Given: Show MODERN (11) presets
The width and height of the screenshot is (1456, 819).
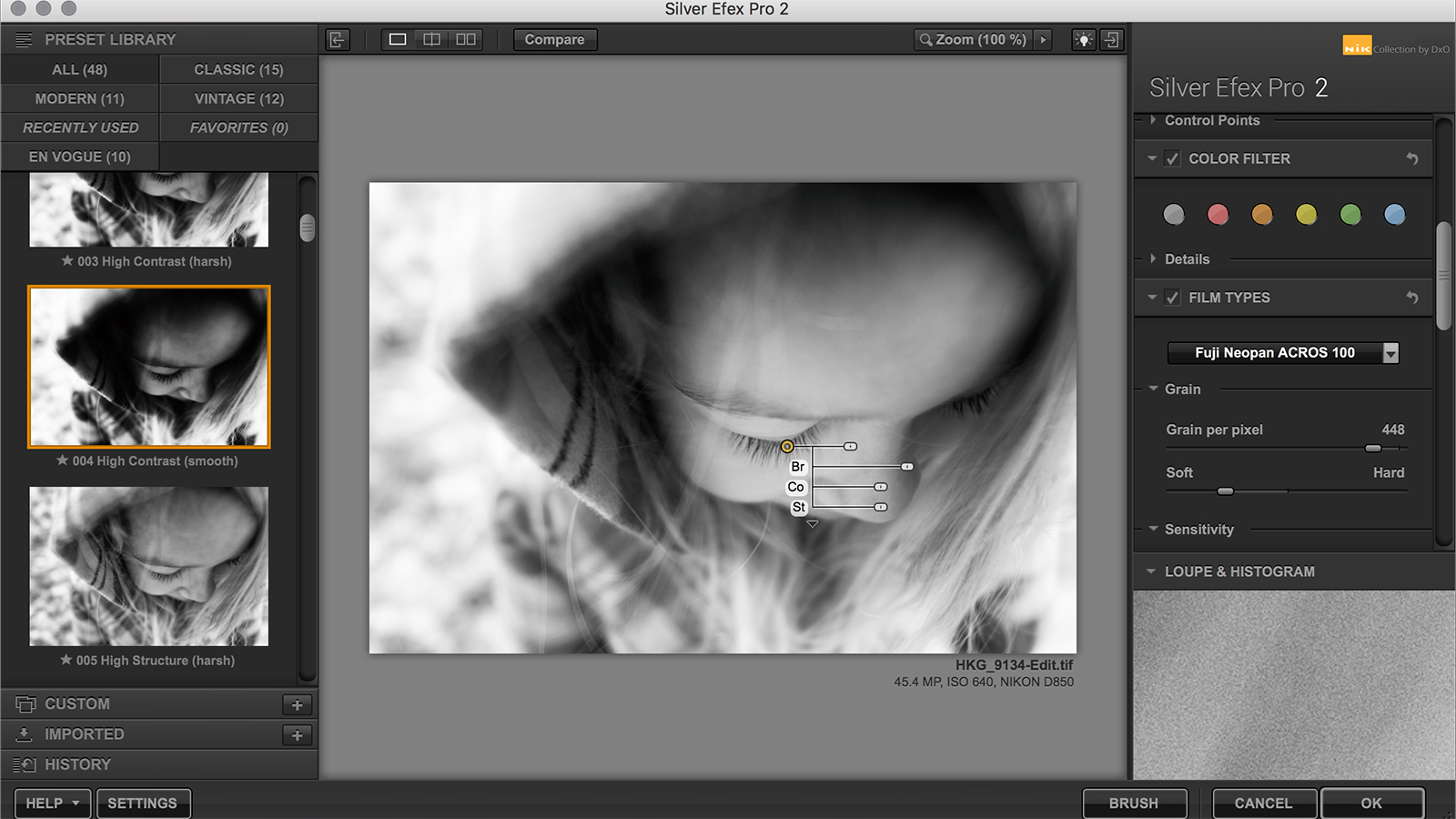Looking at the screenshot, I should [x=80, y=98].
